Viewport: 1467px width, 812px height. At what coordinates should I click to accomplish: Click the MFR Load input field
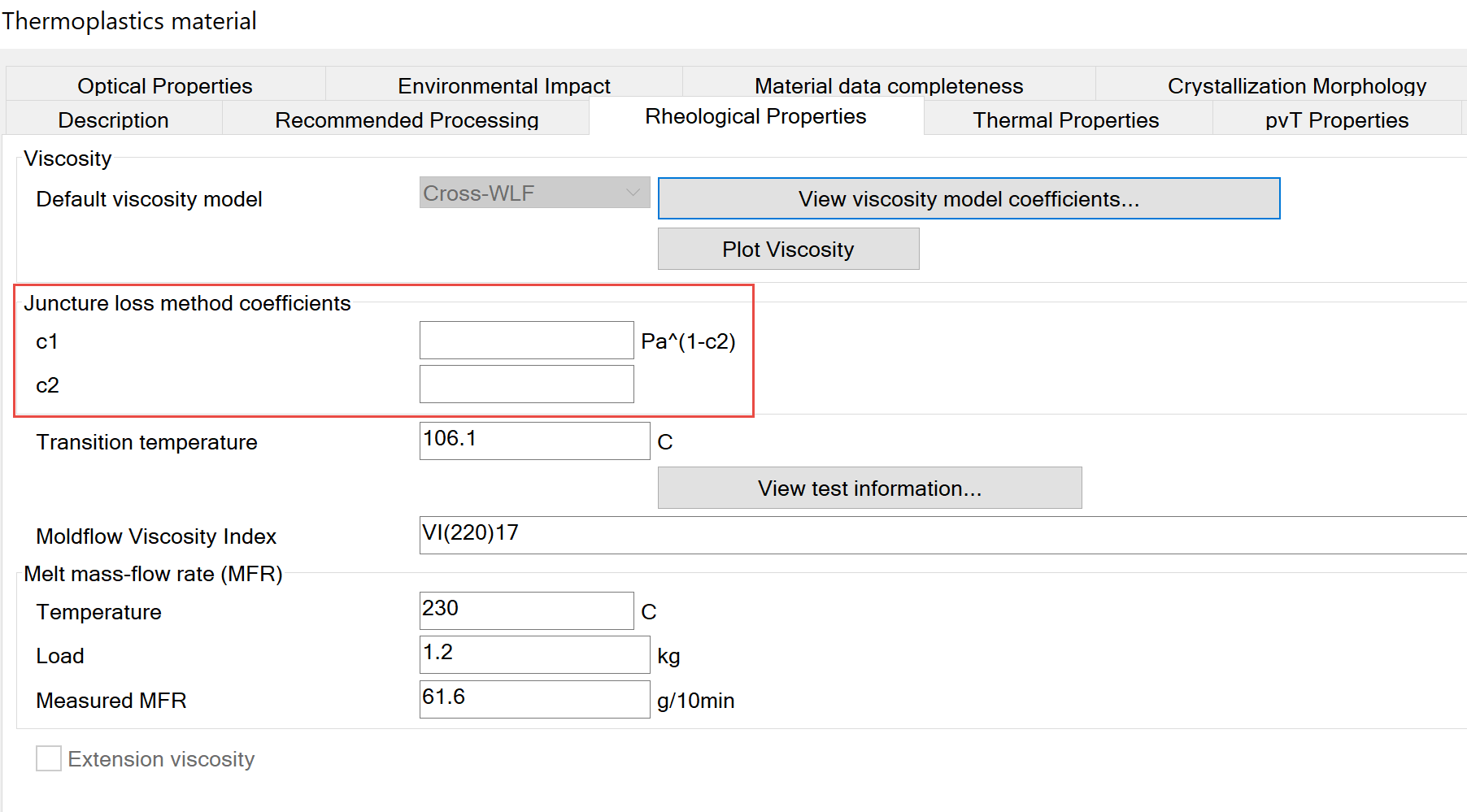click(534, 654)
